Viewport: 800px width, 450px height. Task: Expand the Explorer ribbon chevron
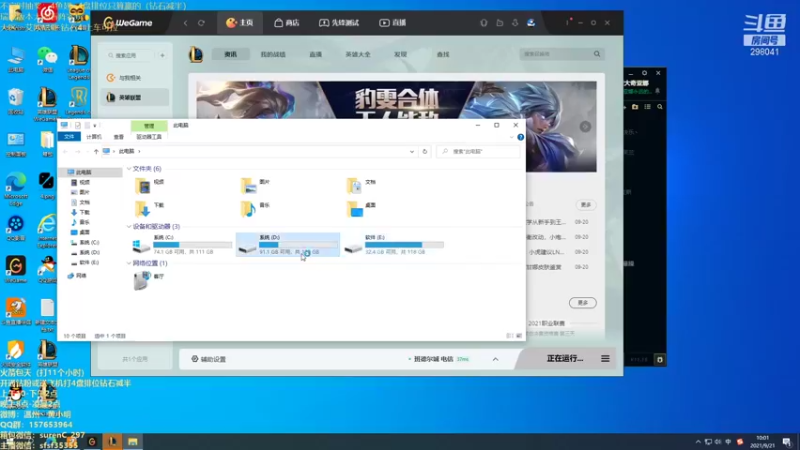point(512,137)
